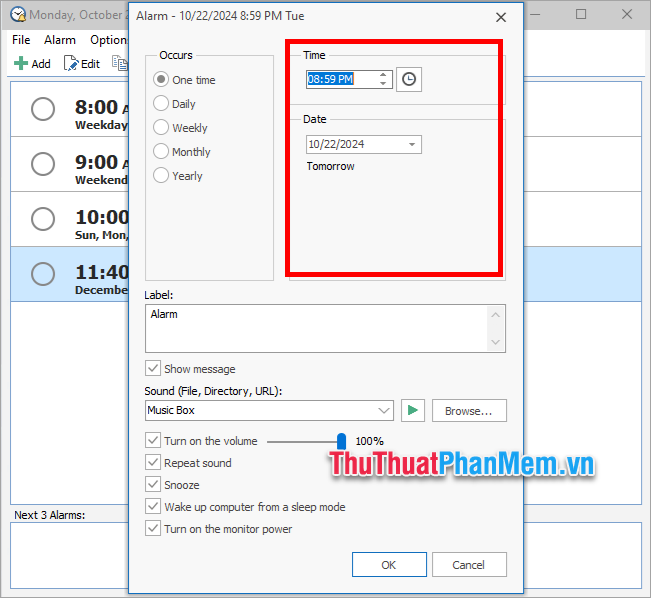The width and height of the screenshot is (651, 598).
Task: Select the 8:00 Weekdays alarm row
Action: 70,109
